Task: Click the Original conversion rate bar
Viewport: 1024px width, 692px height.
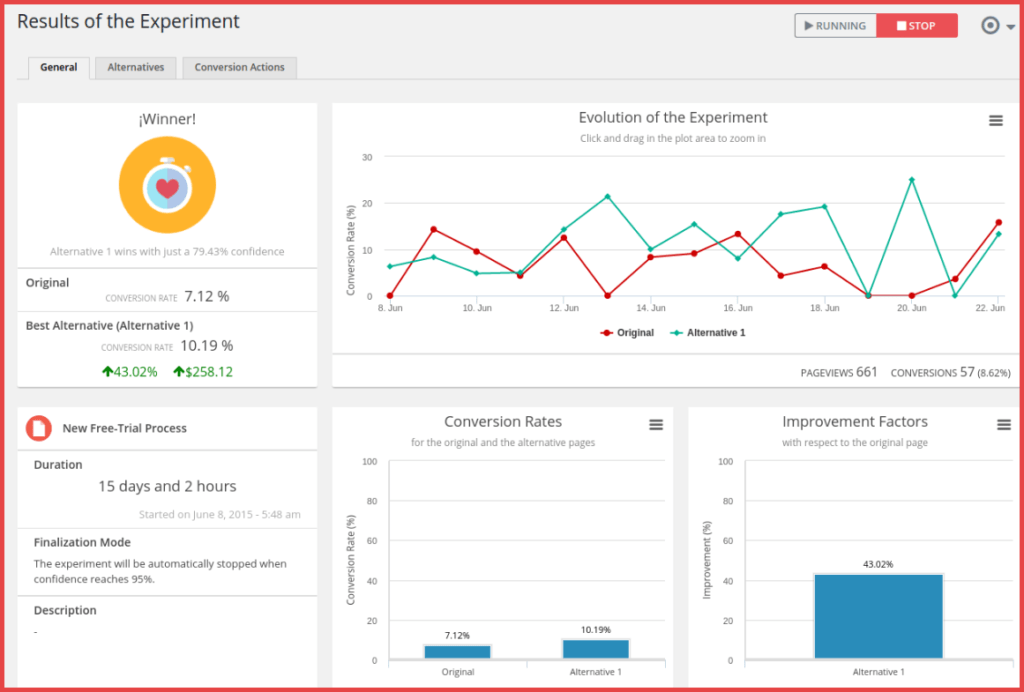Action: coord(457,652)
